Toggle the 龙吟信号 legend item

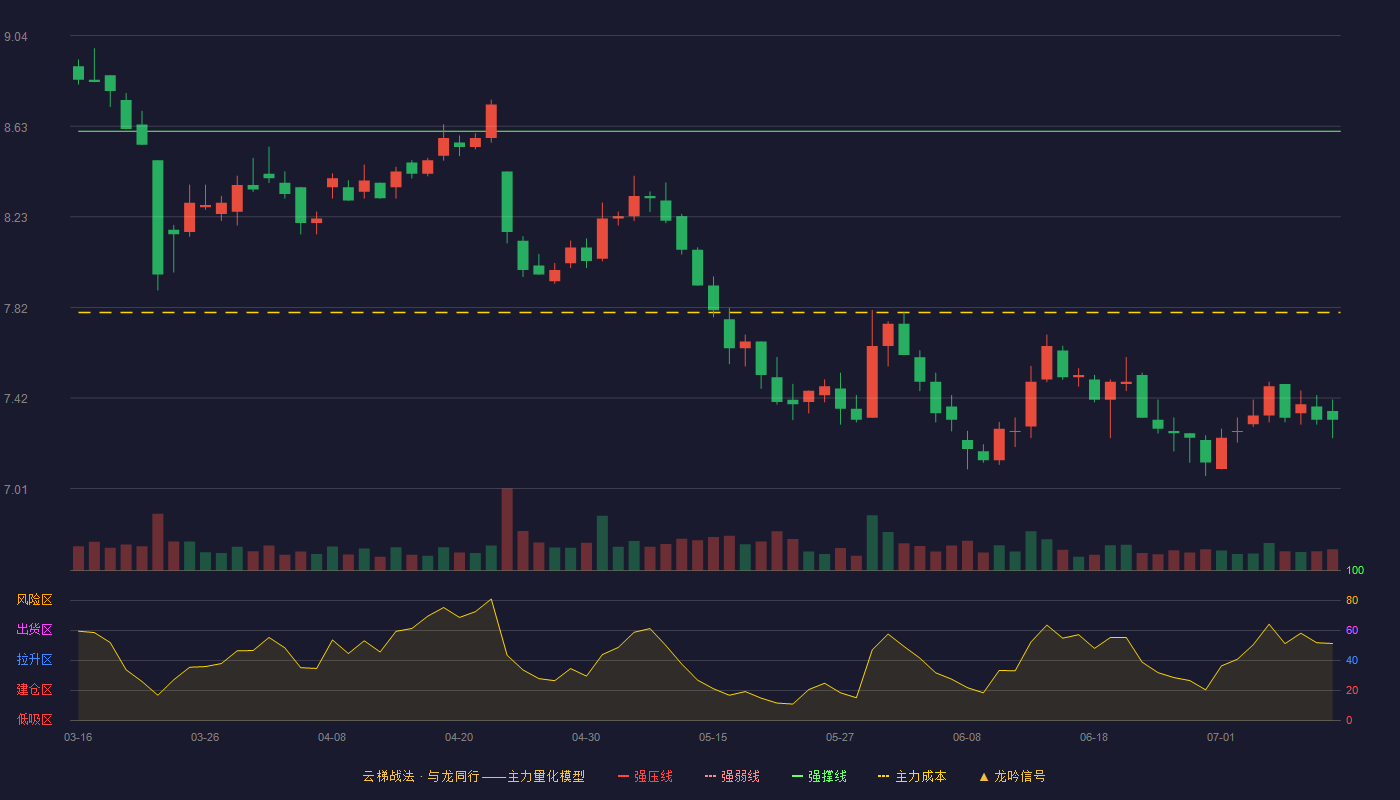coord(1012,776)
